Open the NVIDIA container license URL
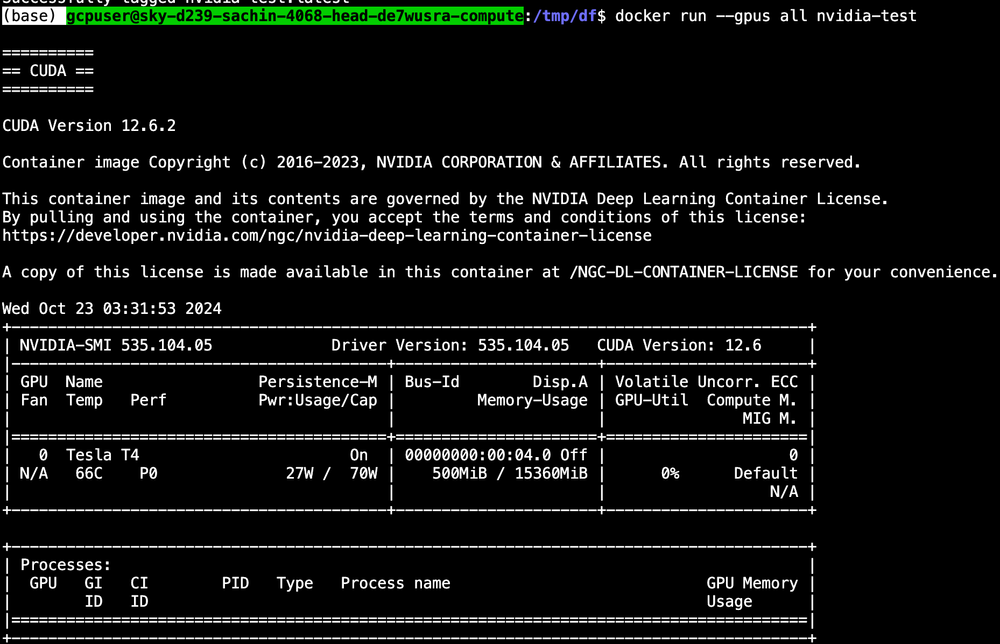The height and width of the screenshot is (644, 1000). 326,235
